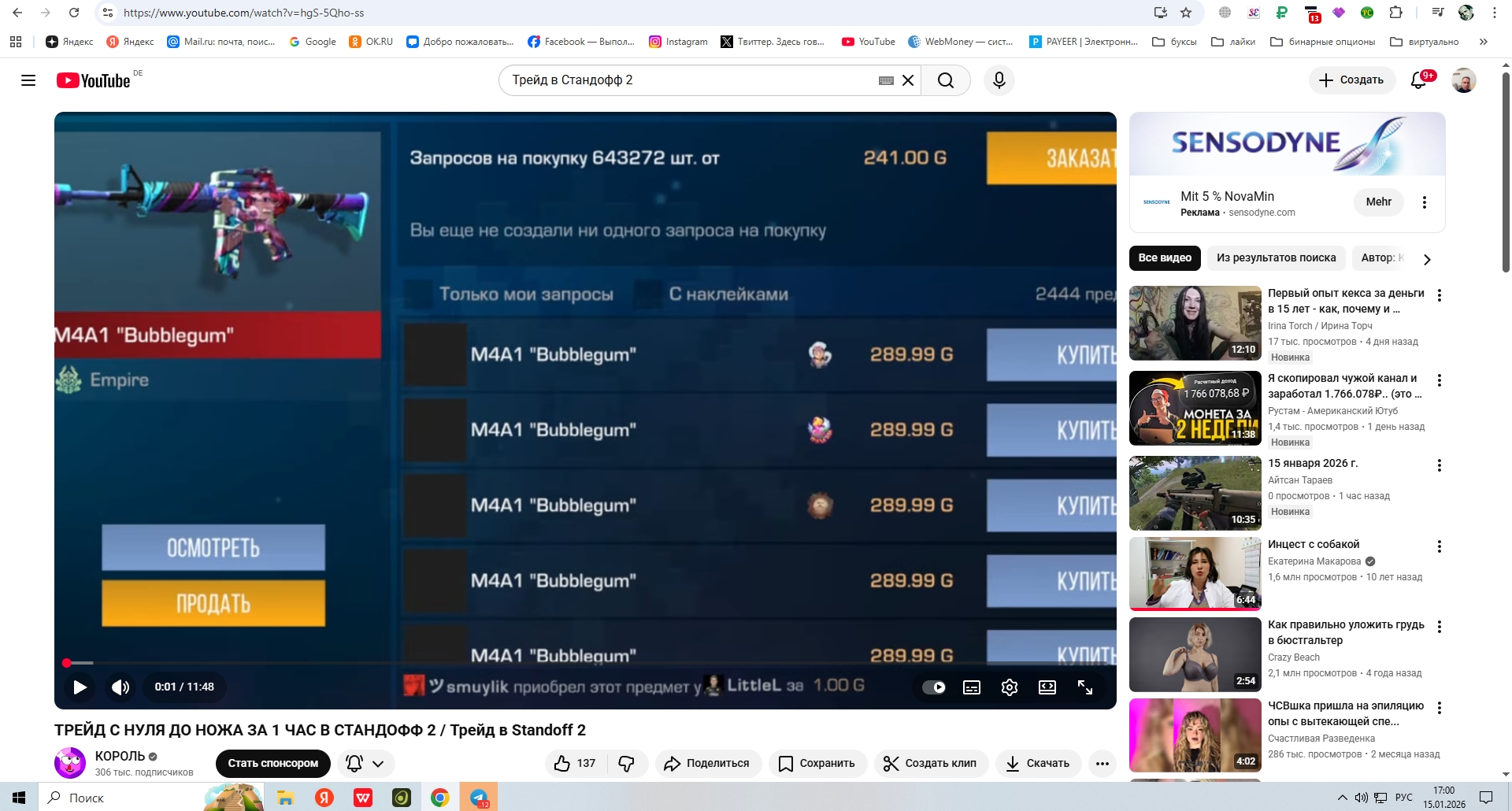The height and width of the screenshot is (811, 1512).
Task: Open the player settings gear
Action: (1010, 687)
